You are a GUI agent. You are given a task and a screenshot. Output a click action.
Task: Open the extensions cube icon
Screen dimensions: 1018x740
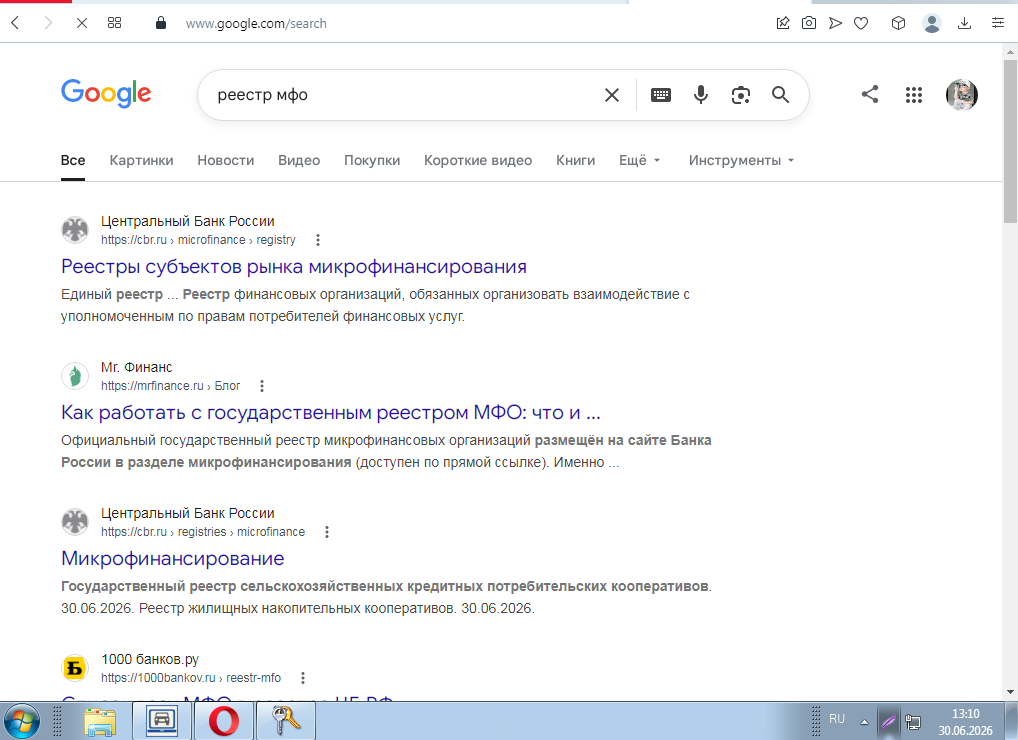[899, 23]
